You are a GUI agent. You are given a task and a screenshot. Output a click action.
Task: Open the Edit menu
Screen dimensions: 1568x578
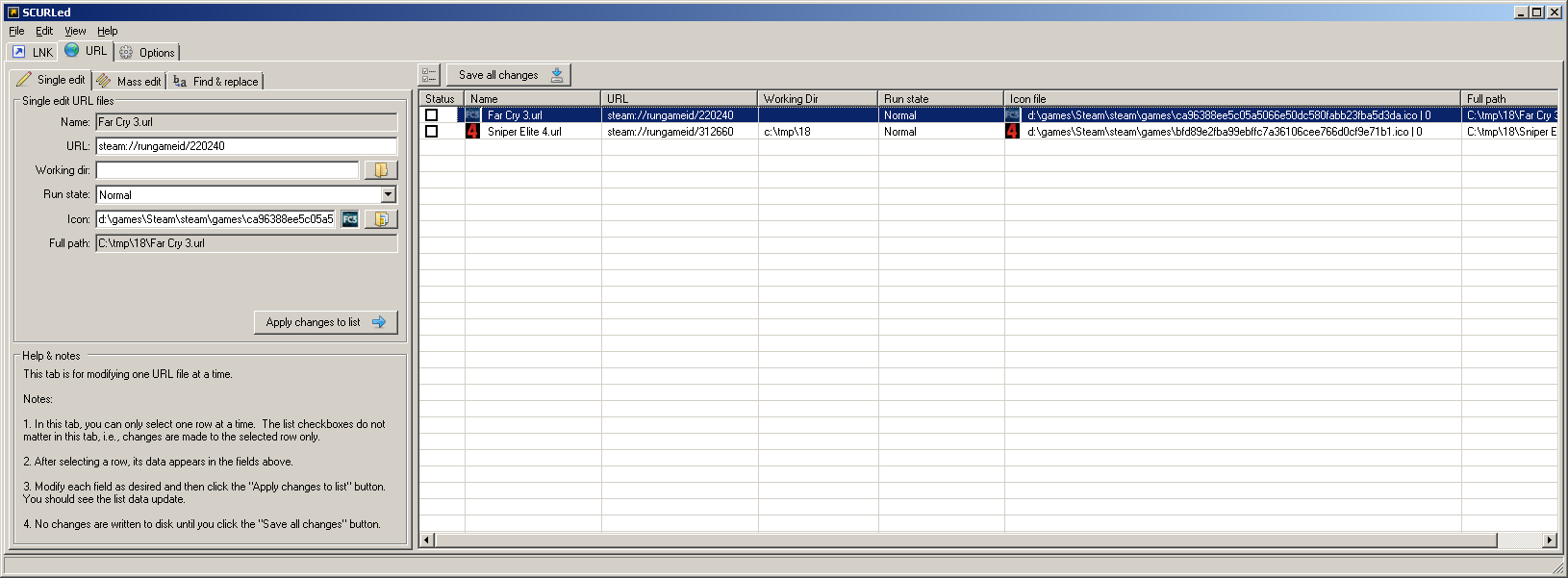[44, 31]
